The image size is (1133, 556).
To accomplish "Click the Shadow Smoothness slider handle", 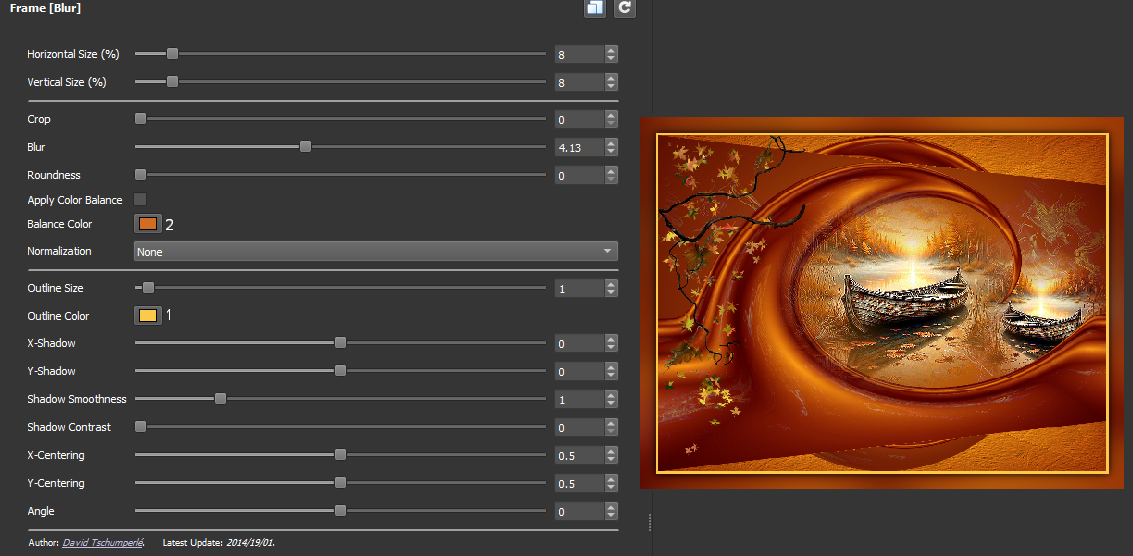I will pos(220,399).
